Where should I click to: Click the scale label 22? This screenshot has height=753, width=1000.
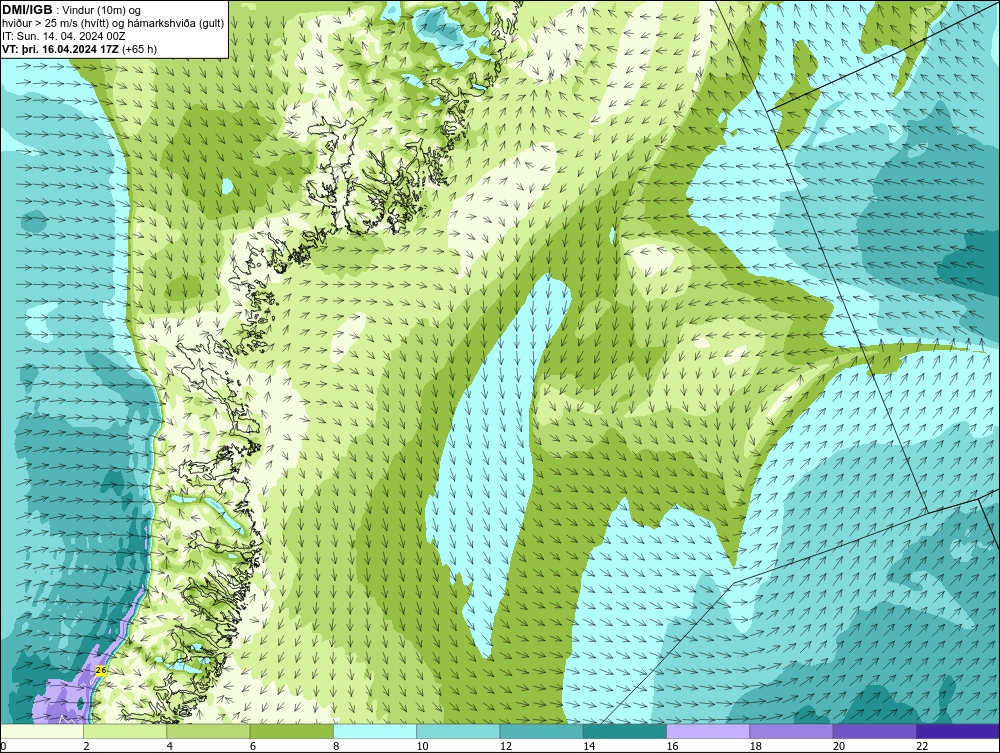(922, 747)
